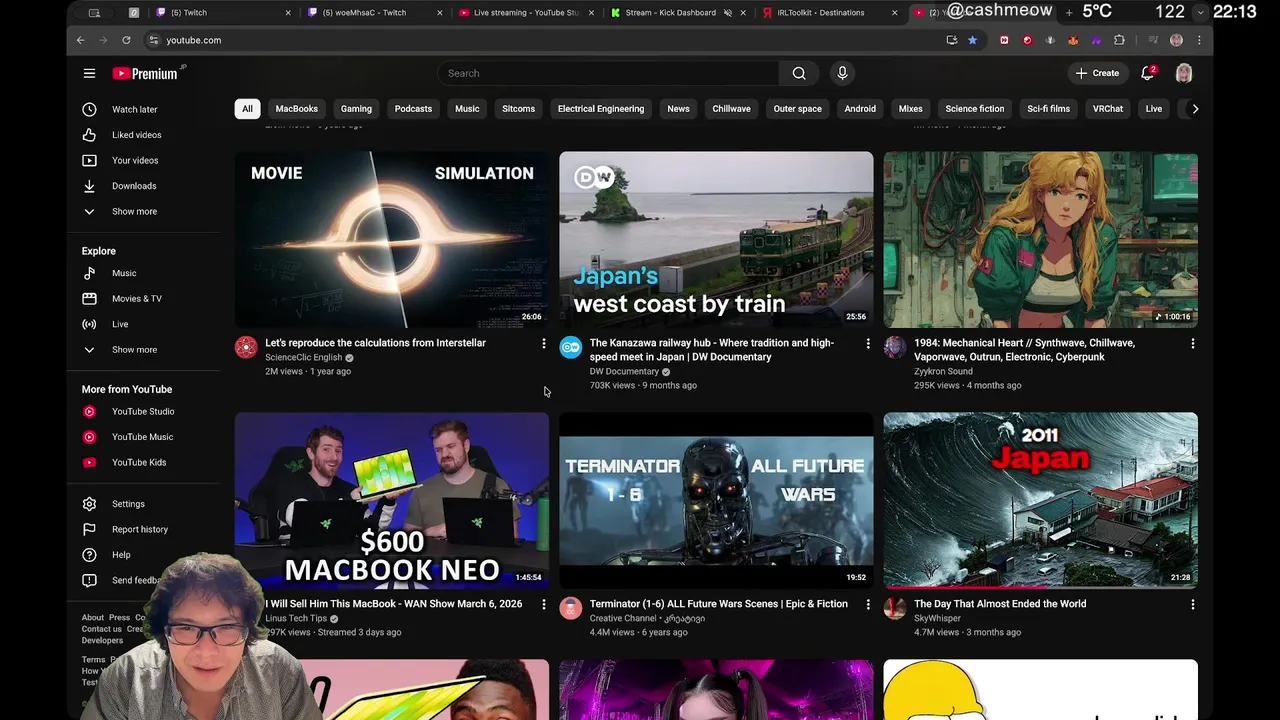The width and height of the screenshot is (1280, 720).
Task: Open YouTube Kids link
Action: (x=139, y=462)
